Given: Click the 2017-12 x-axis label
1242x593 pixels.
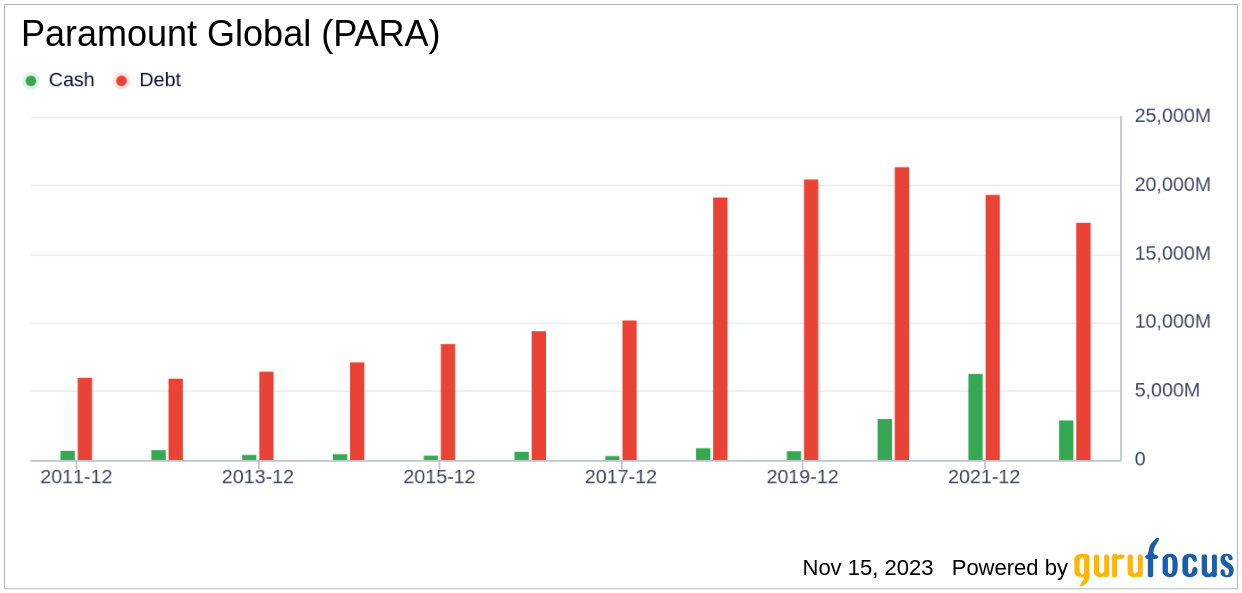Looking at the screenshot, I should (x=621, y=478).
